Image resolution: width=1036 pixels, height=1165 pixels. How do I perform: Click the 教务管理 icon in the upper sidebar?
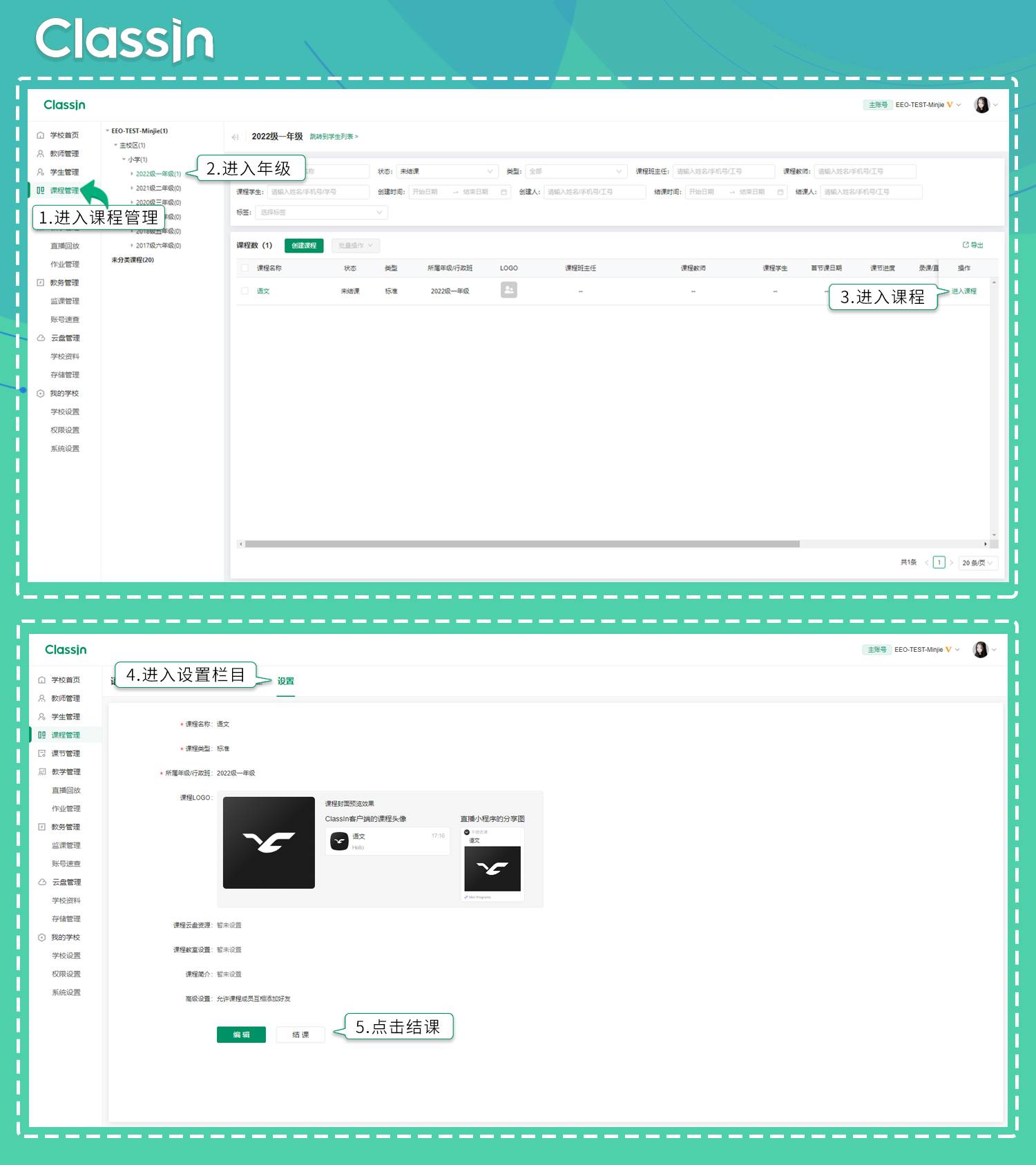(x=41, y=282)
